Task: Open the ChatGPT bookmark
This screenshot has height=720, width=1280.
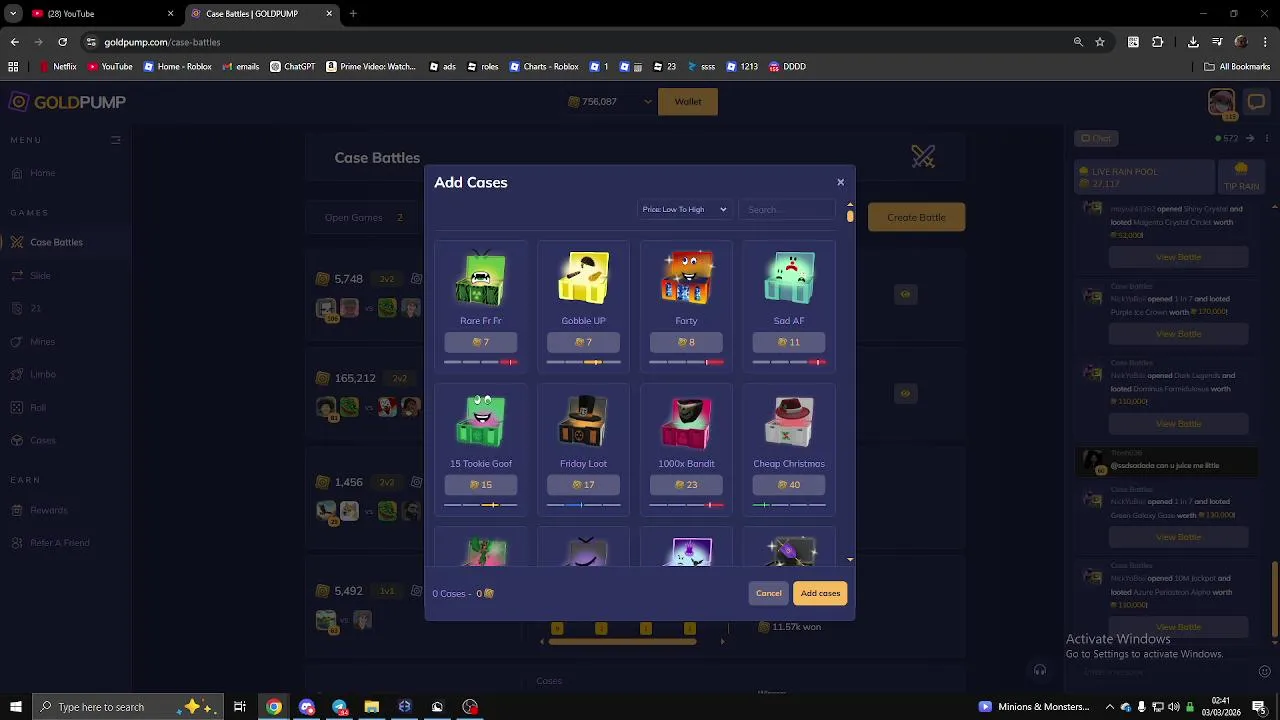Action: coord(292,67)
